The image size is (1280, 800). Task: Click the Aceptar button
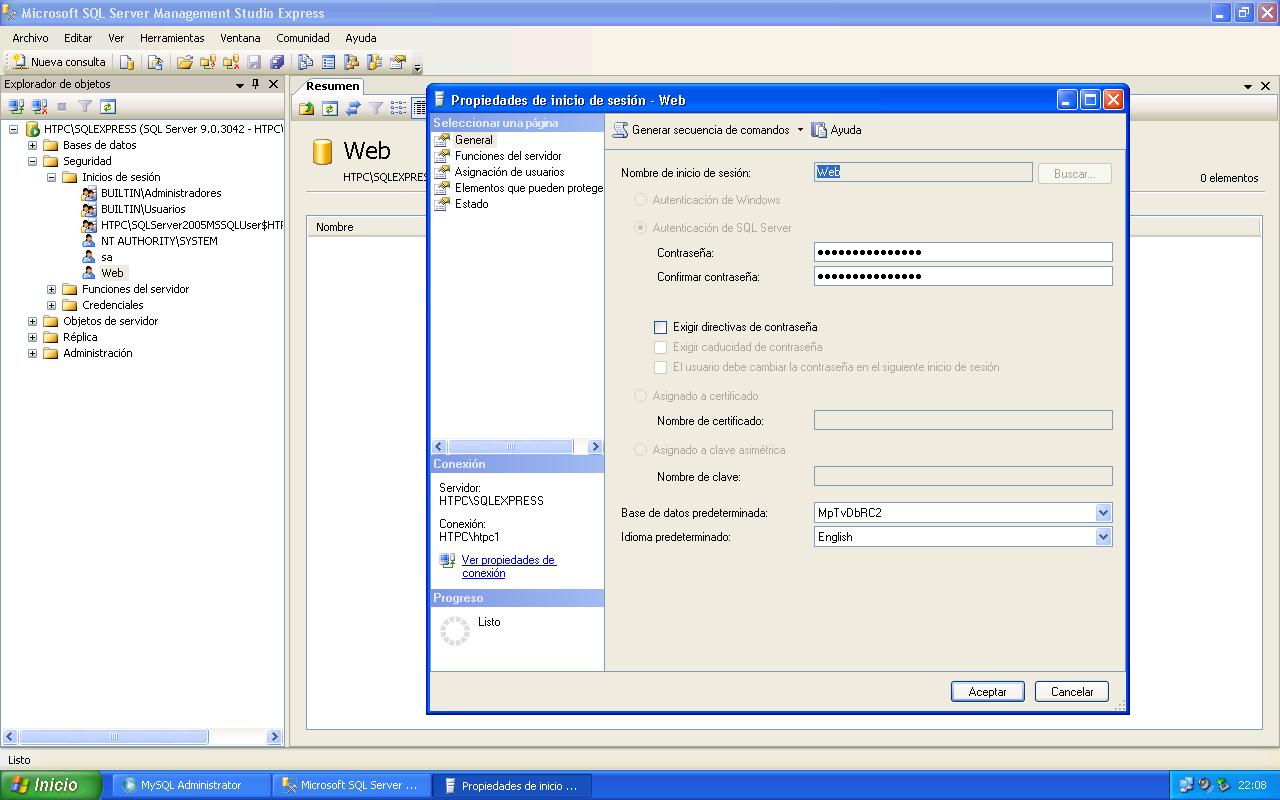(987, 692)
